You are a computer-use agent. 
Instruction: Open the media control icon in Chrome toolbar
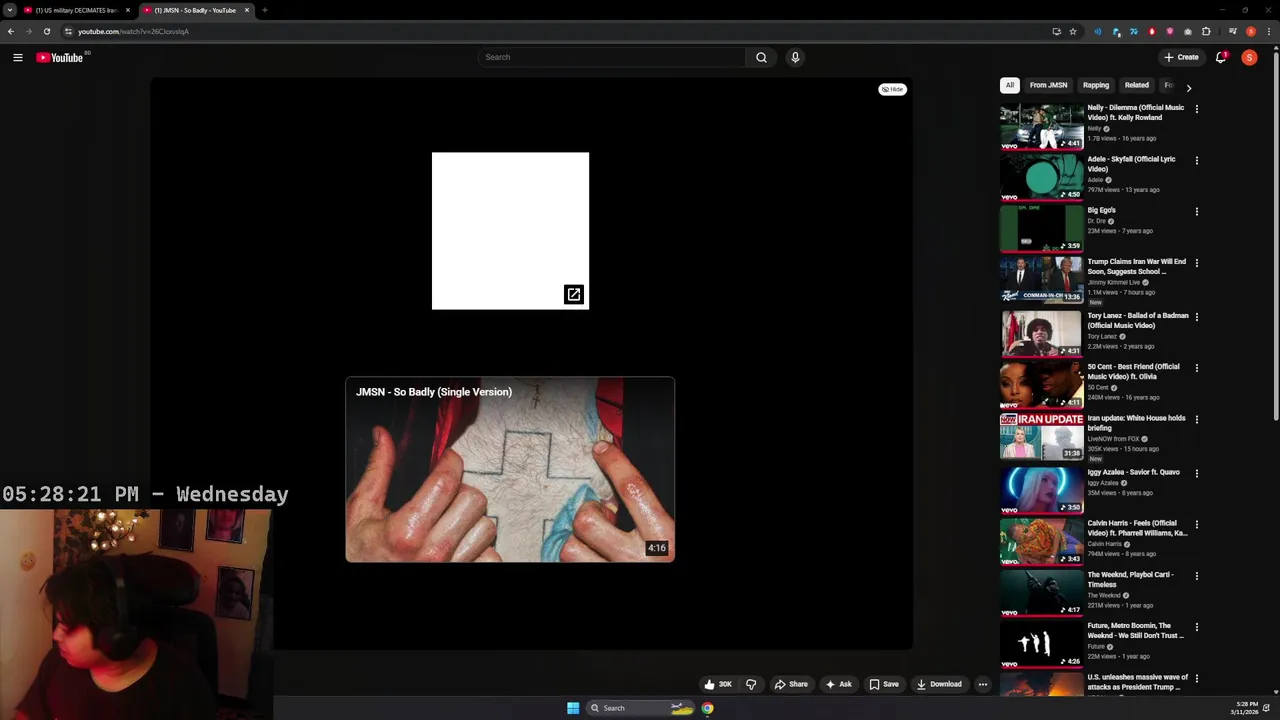[1232, 31]
